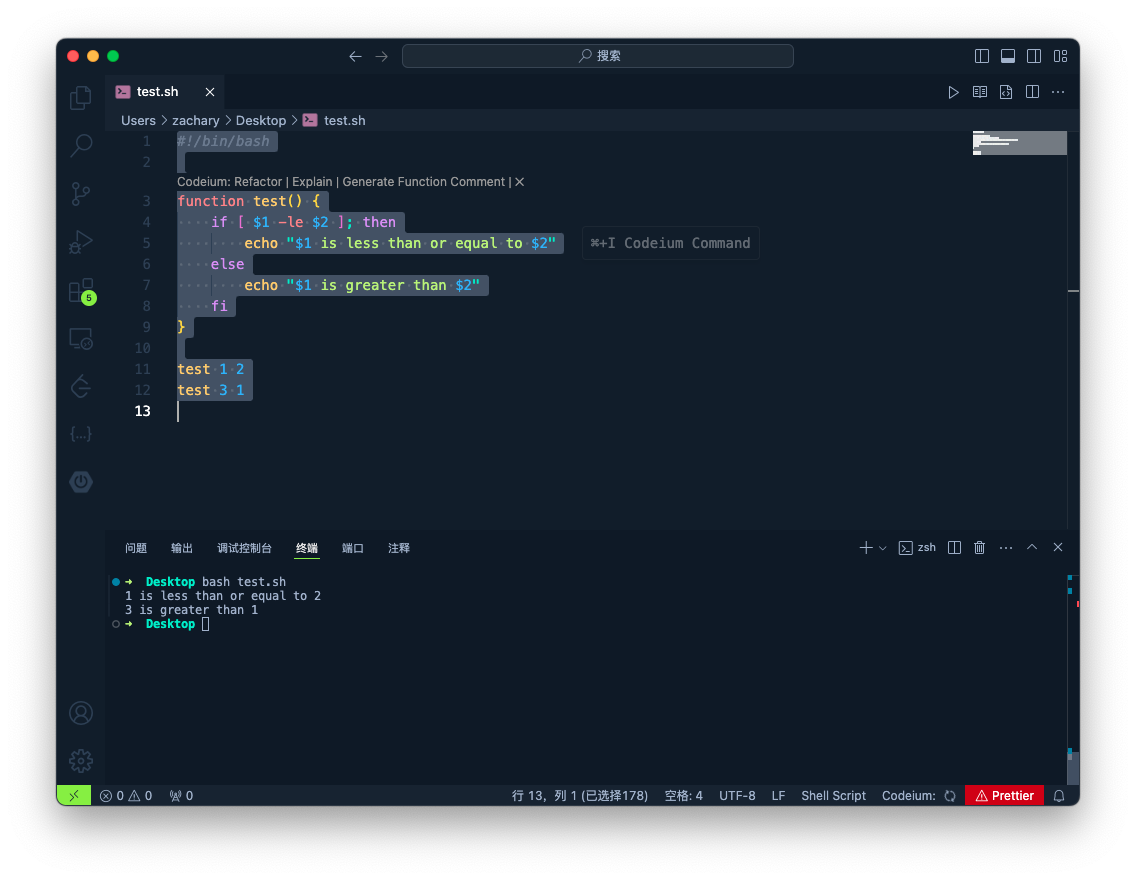This screenshot has width=1136, height=880.
Task: Select indentation setting 空格: 4
Action: pyautogui.click(x=683, y=795)
